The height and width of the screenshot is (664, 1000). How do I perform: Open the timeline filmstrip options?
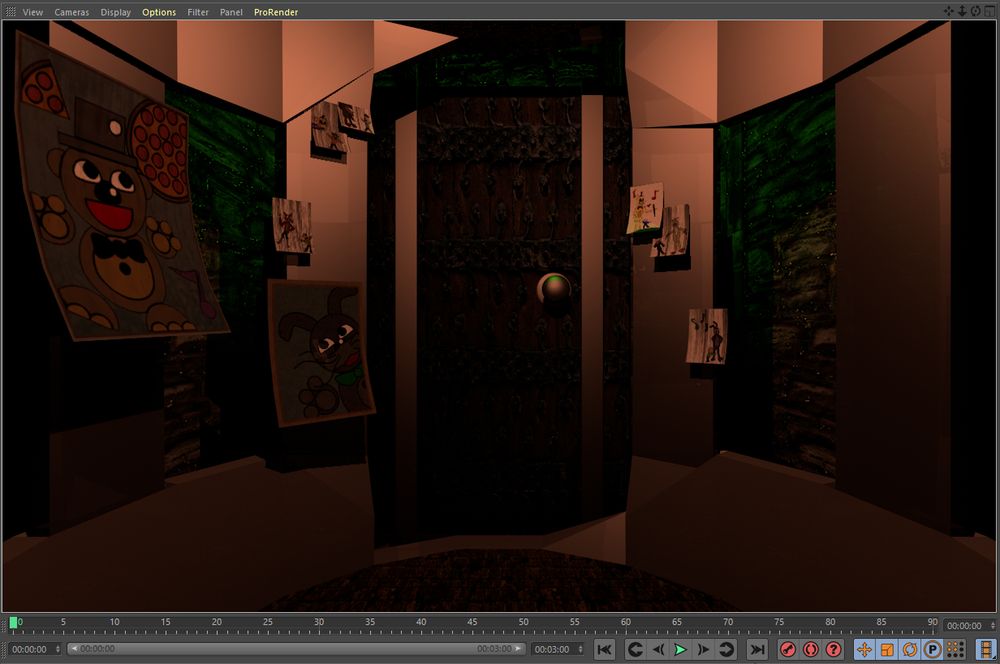pos(986,649)
